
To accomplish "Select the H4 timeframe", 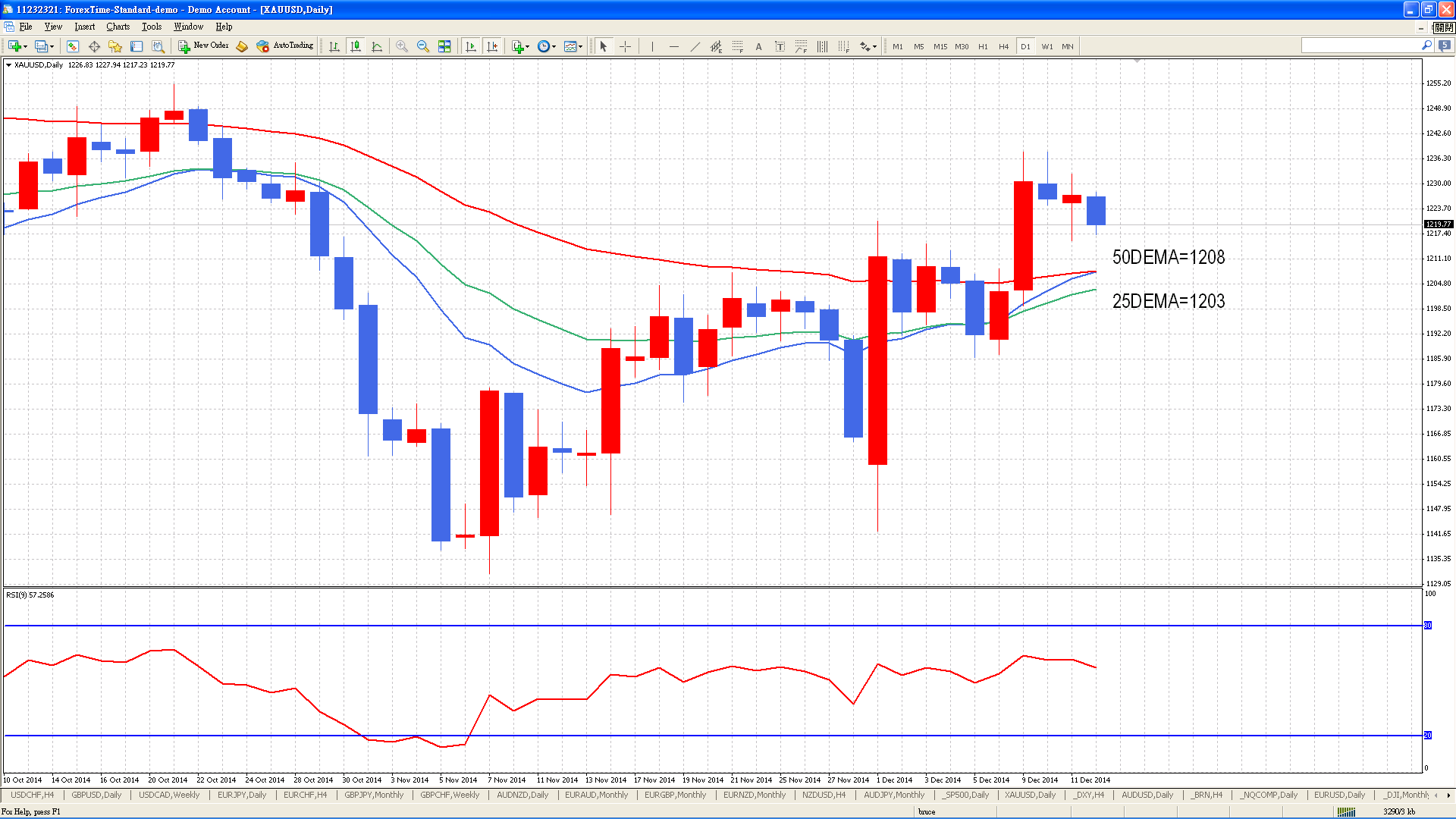I will point(1003,46).
